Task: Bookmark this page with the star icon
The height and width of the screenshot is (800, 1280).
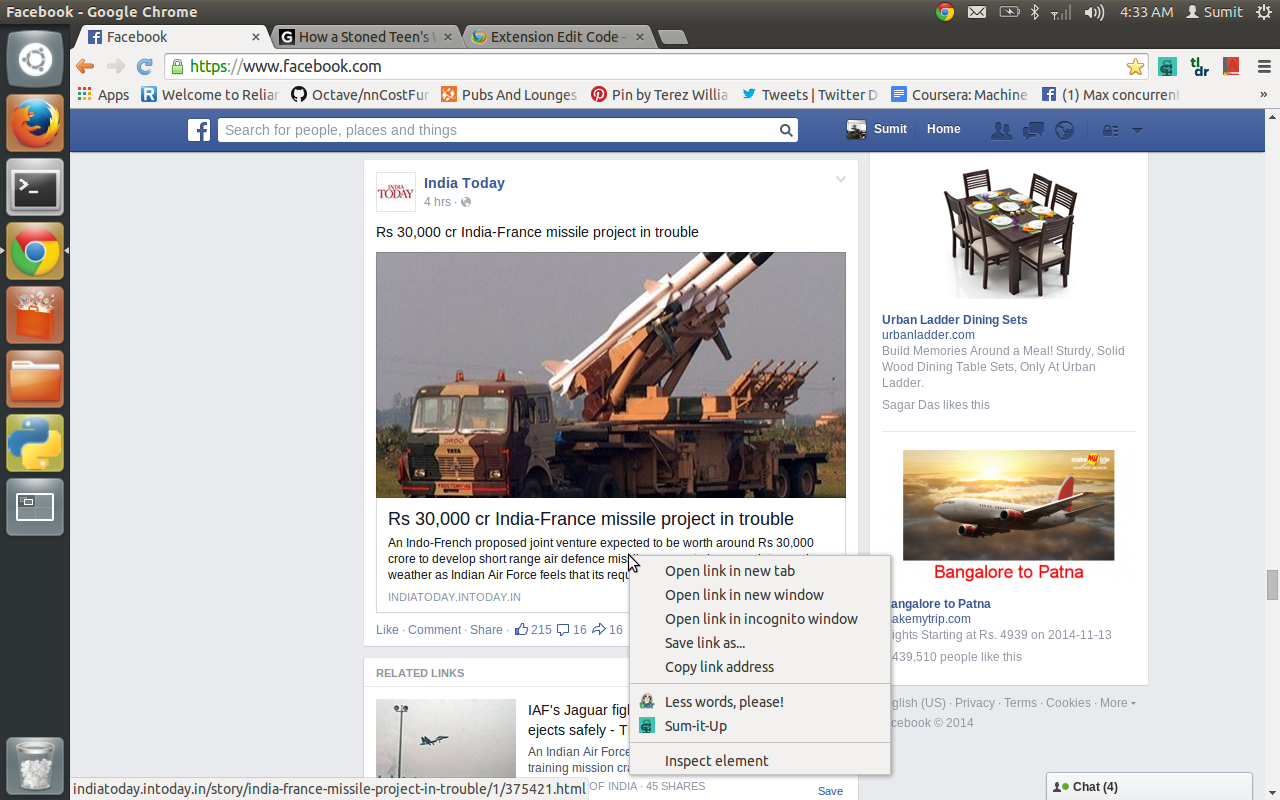Action: pos(1135,67)
